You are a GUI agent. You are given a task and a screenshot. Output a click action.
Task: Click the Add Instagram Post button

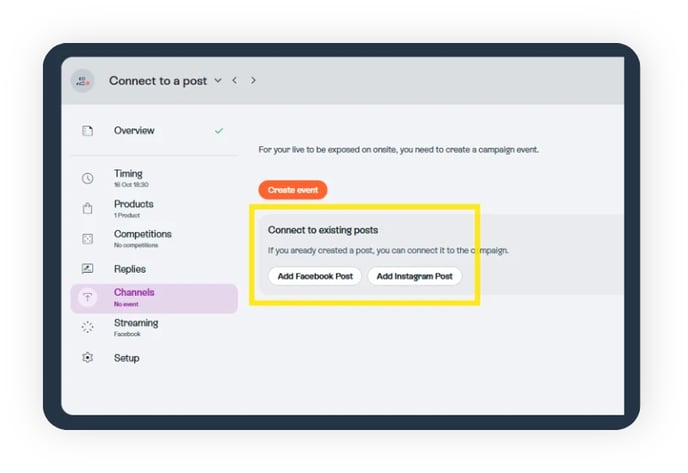pyautogui.click(x=415, y=276)
